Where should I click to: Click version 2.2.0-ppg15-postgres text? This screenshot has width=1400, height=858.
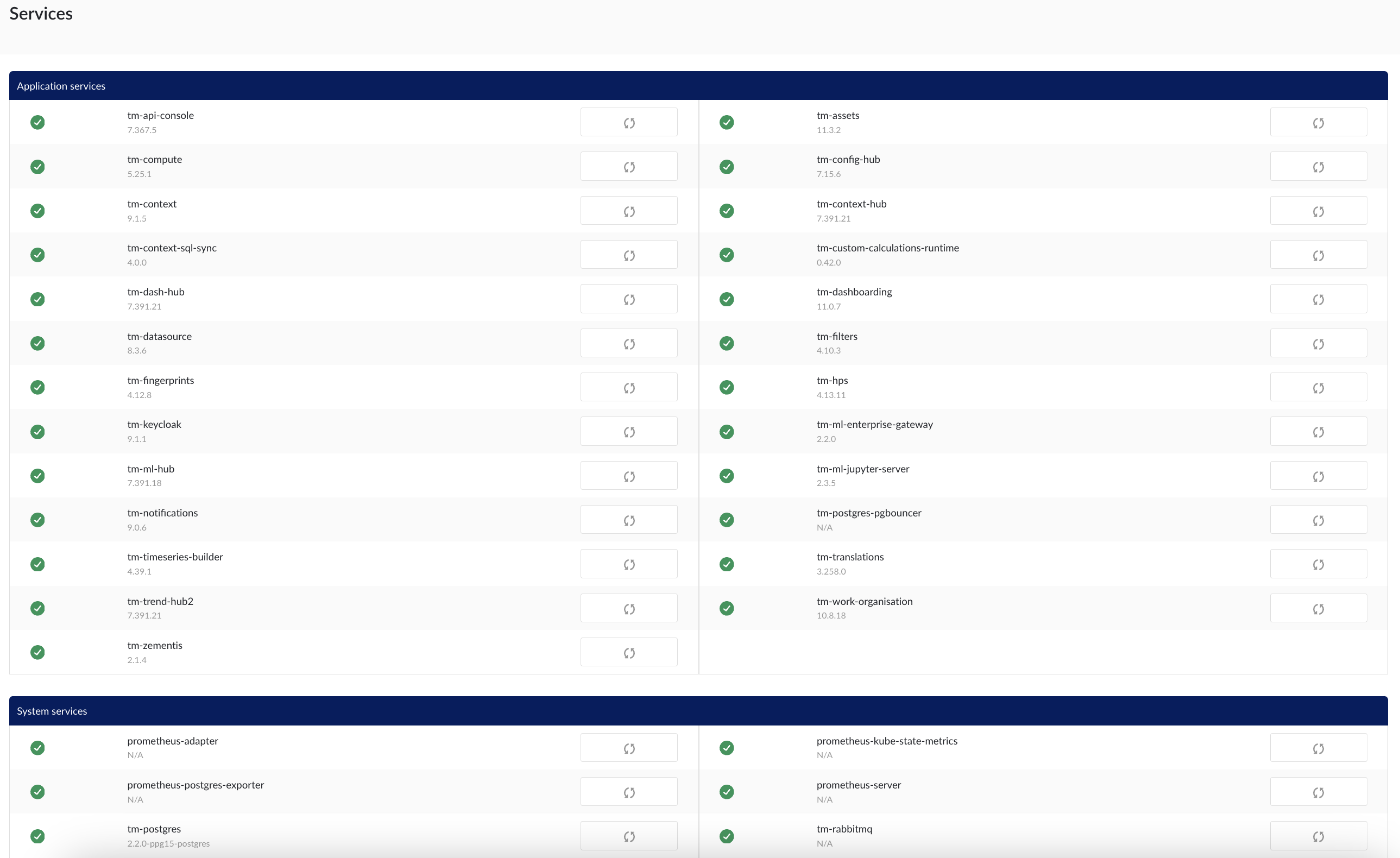168,844
